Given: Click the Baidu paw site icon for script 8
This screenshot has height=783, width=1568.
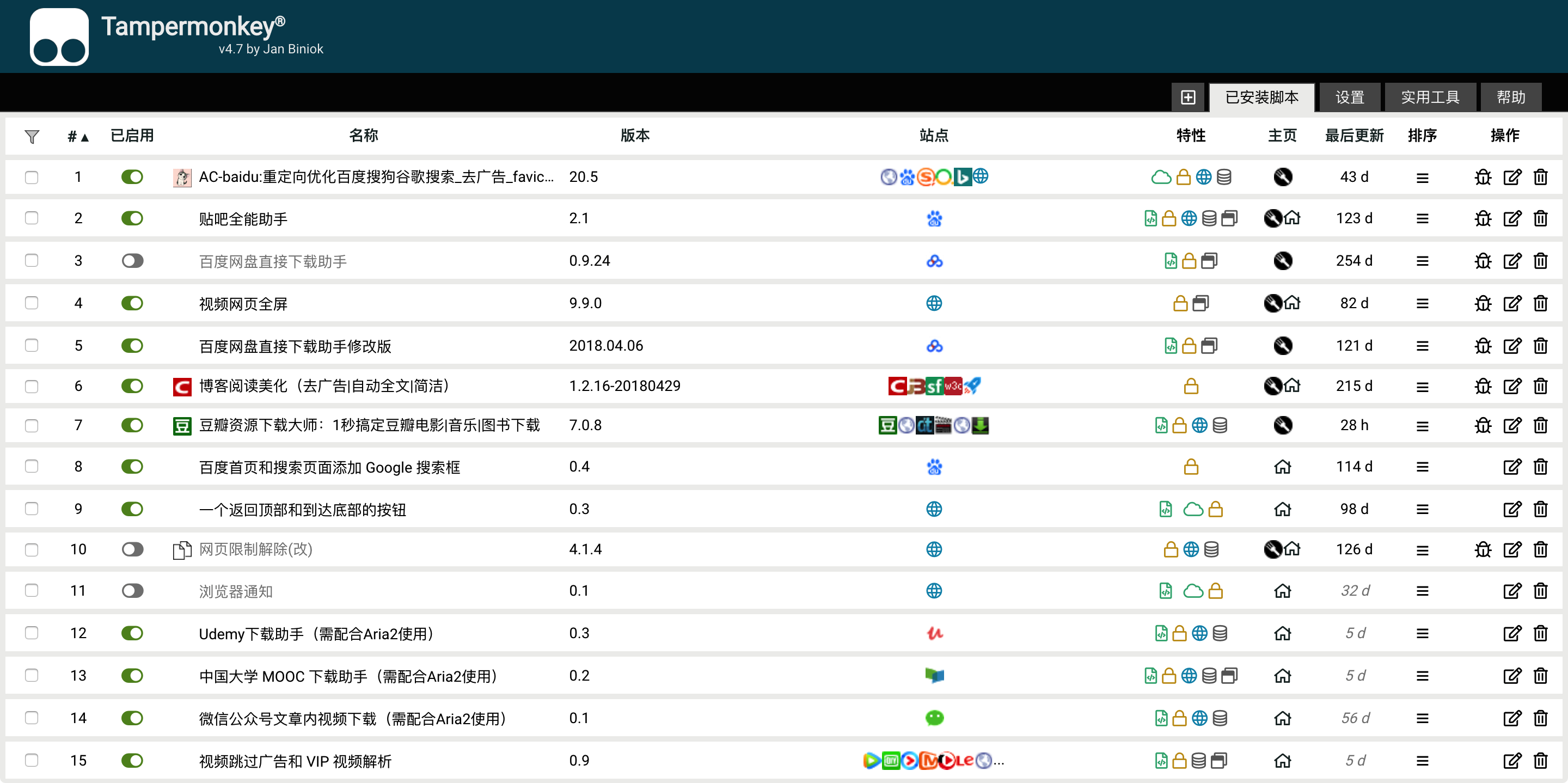Looking at the screenshot, I should [x=934, y=467].
